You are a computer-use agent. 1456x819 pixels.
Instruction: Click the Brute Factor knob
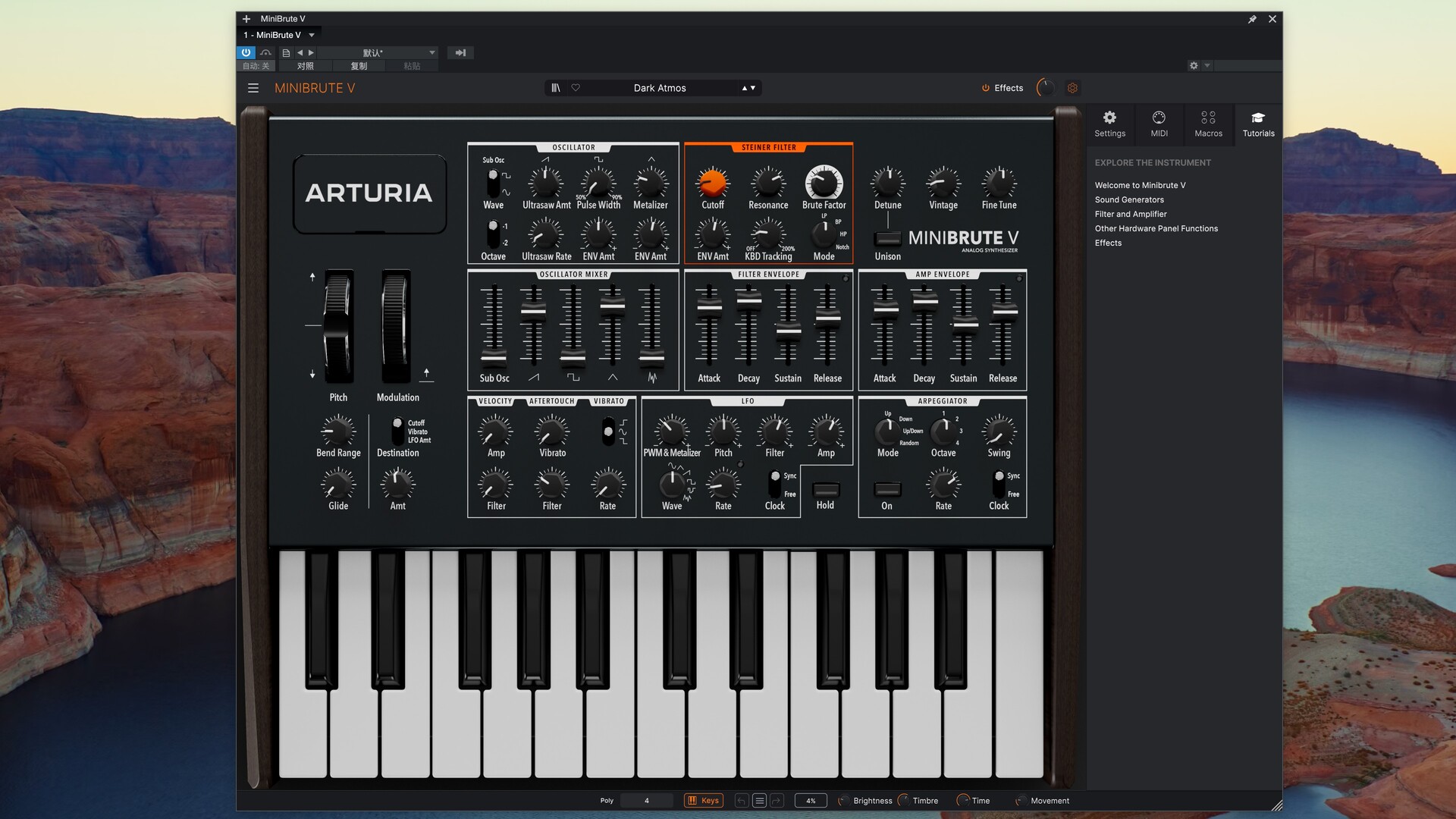pyautogui.click(x=824, y=183)
